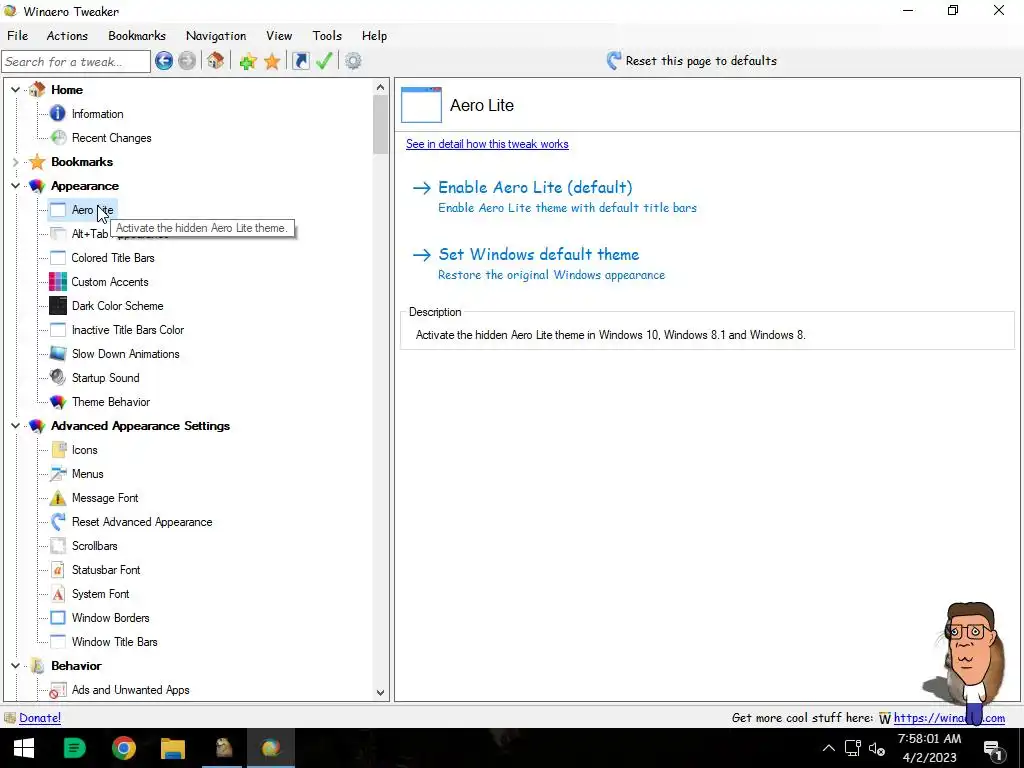1024x768 pixels.
Task: Open 'See in detail how this tweak works' link
Action: point(487,144)
